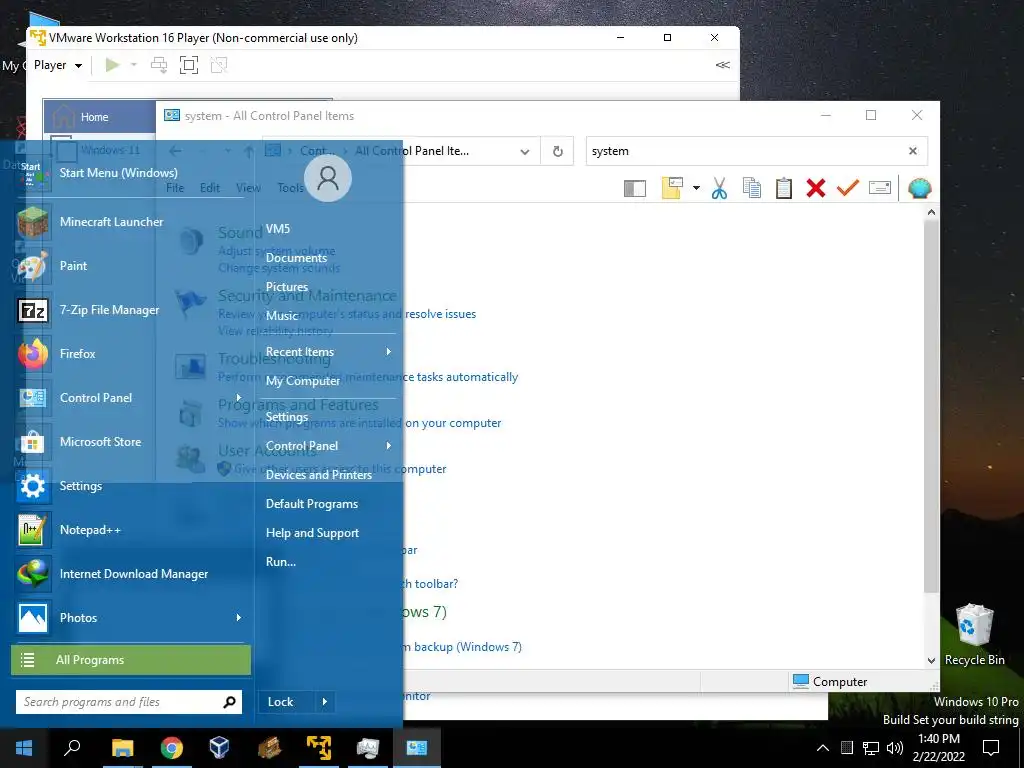Show hidden system tray icons
This screenshot has width=1024, height=768.
click(x=823, y=748)
